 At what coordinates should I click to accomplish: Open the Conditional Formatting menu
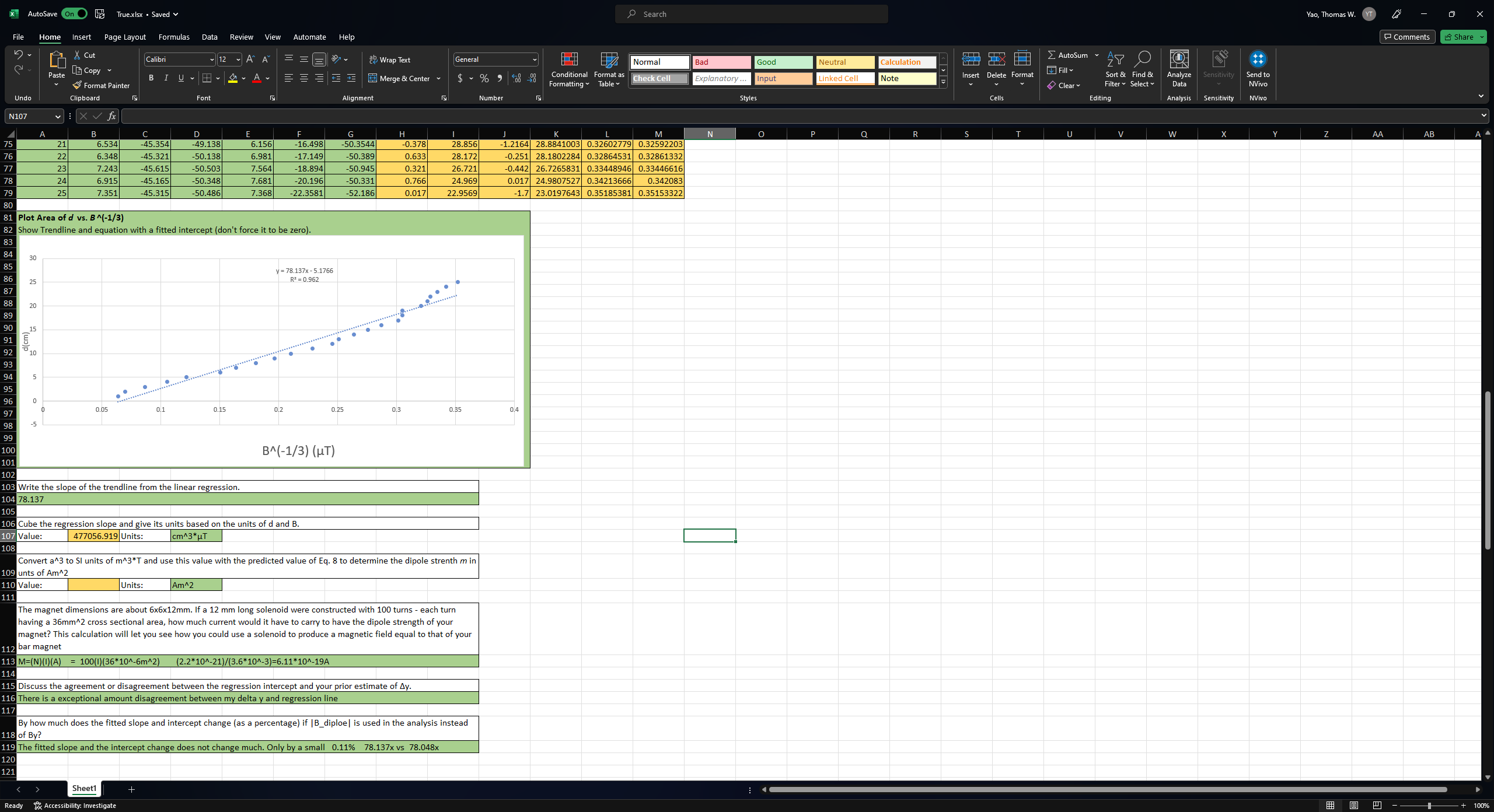tap(569, 70)
